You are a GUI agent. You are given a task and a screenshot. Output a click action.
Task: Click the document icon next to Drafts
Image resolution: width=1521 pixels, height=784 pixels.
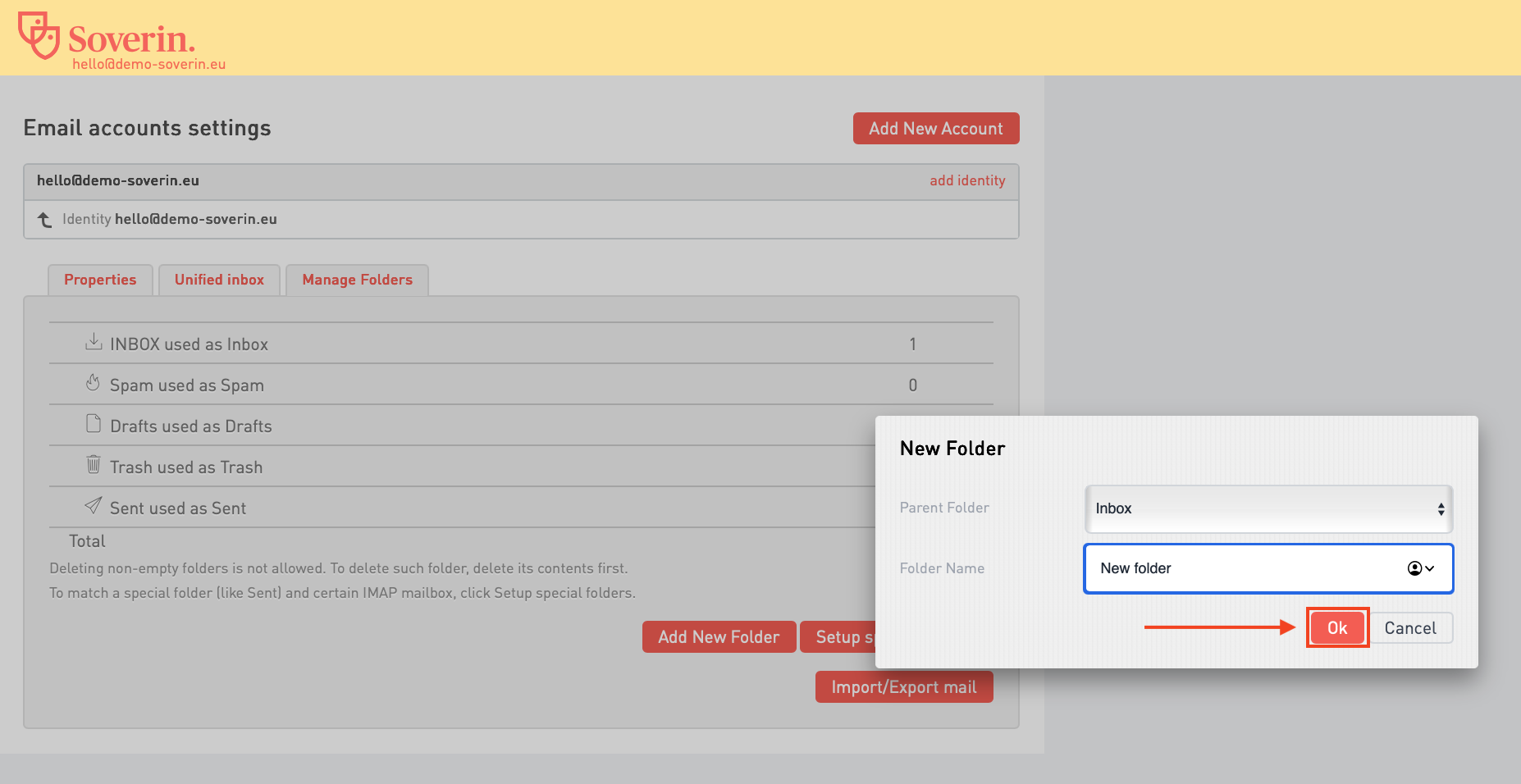point(94,424)
